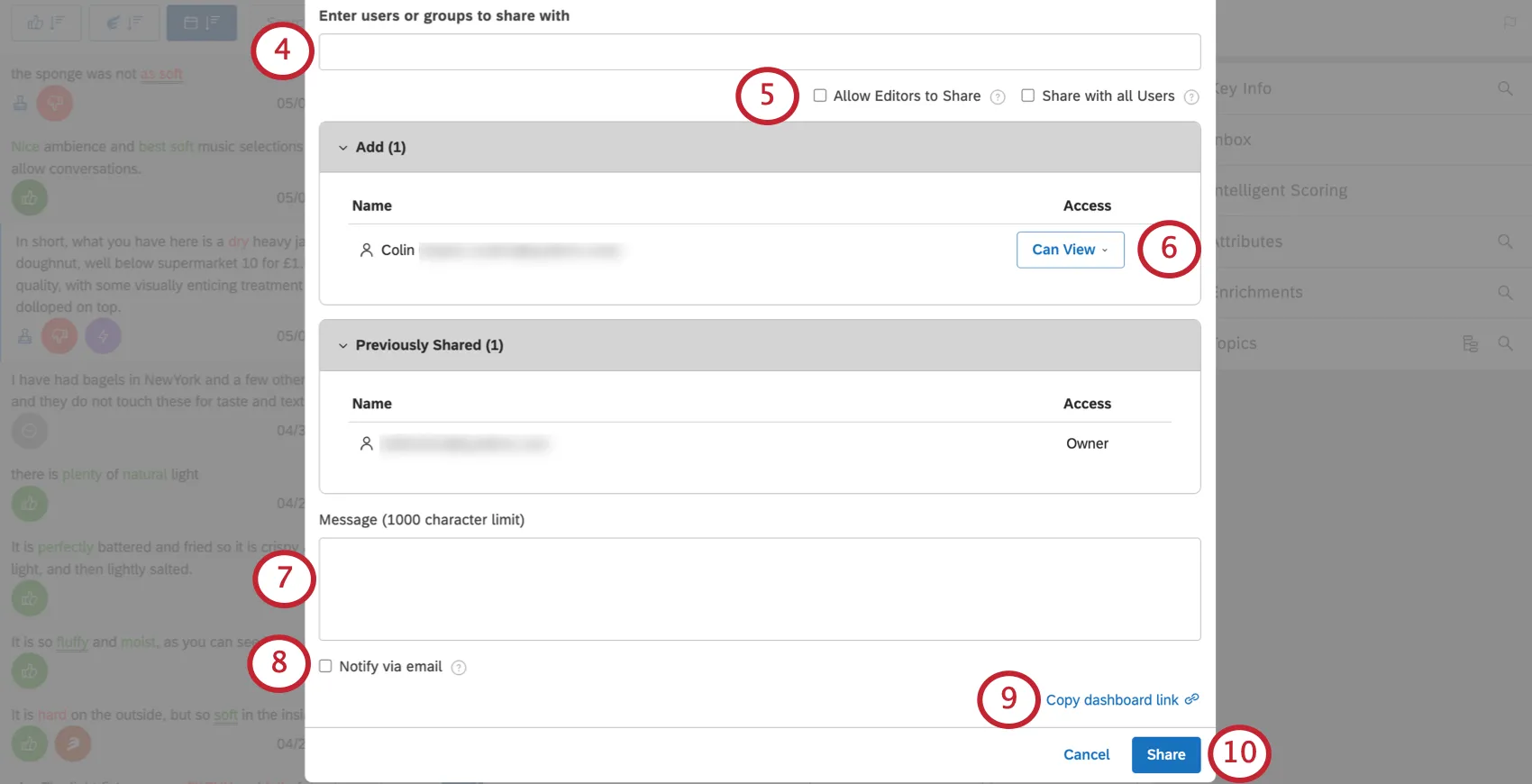Collapse the Add (1) section

pos(343,148)
